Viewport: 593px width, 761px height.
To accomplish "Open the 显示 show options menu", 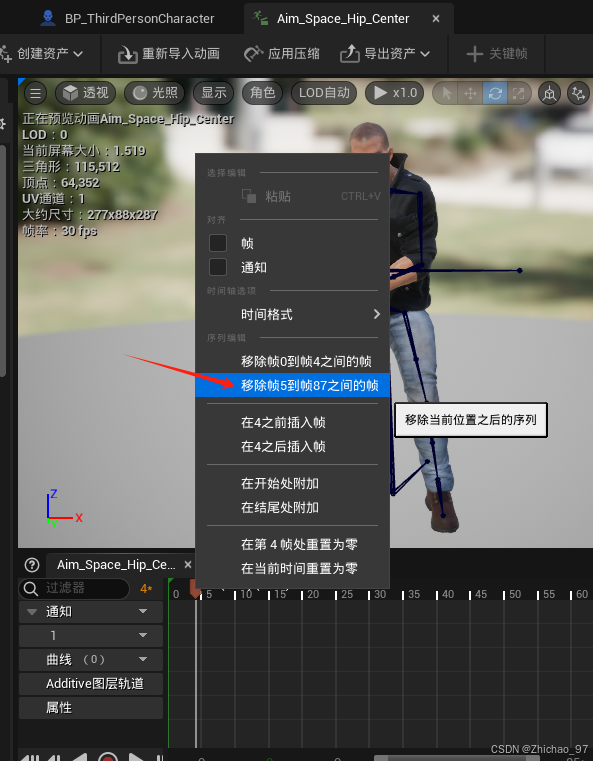I will pos(214,93).
